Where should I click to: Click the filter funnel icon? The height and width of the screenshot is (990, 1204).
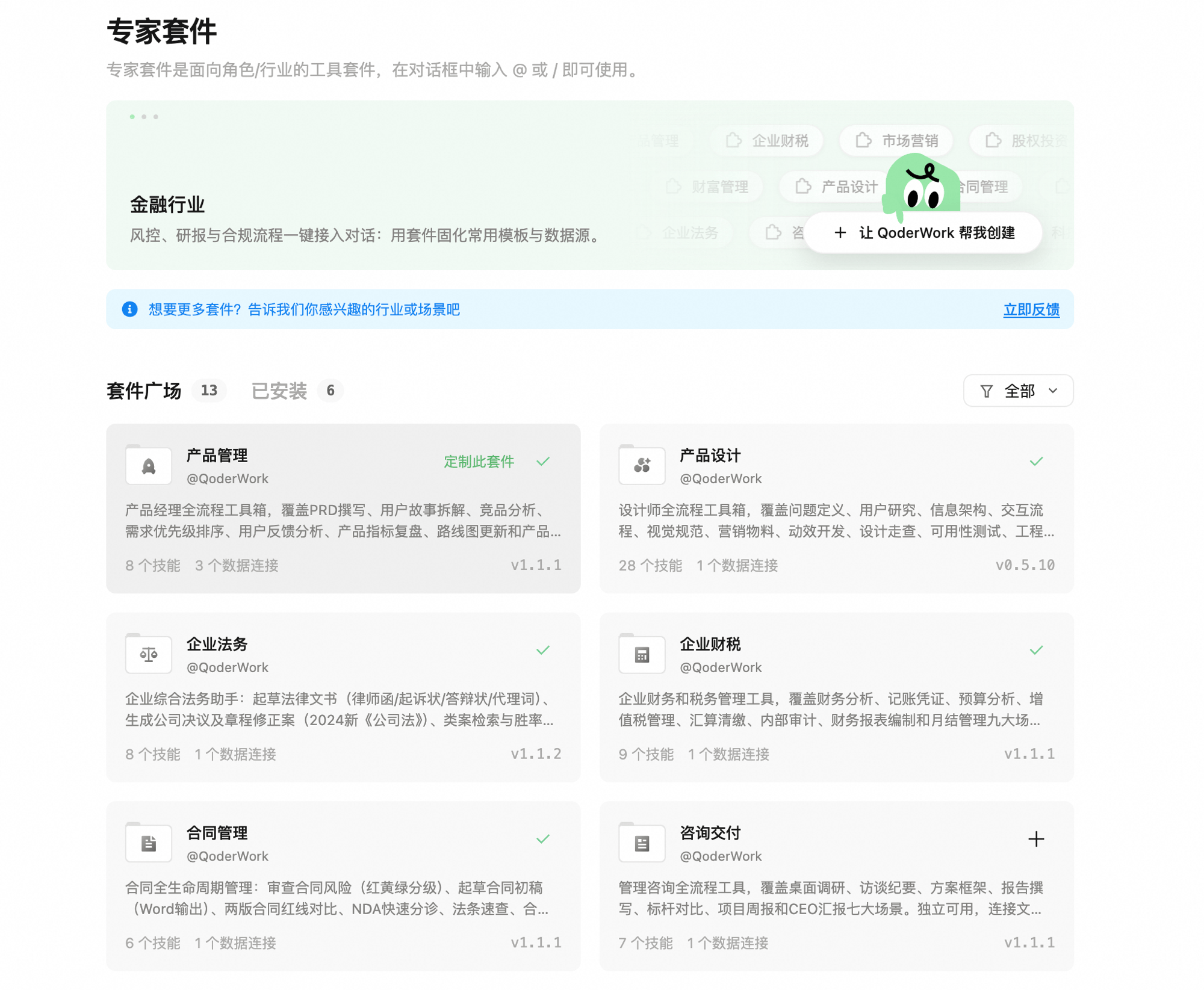tap(986, 391)
